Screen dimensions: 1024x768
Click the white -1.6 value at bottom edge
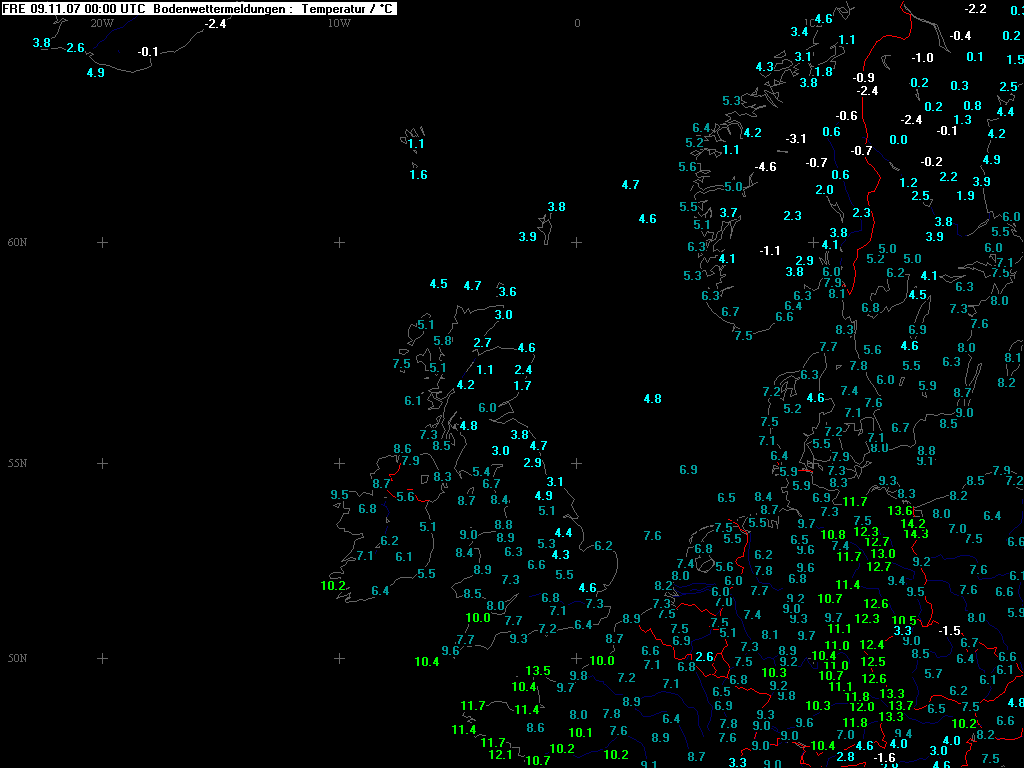coord(885,758)
